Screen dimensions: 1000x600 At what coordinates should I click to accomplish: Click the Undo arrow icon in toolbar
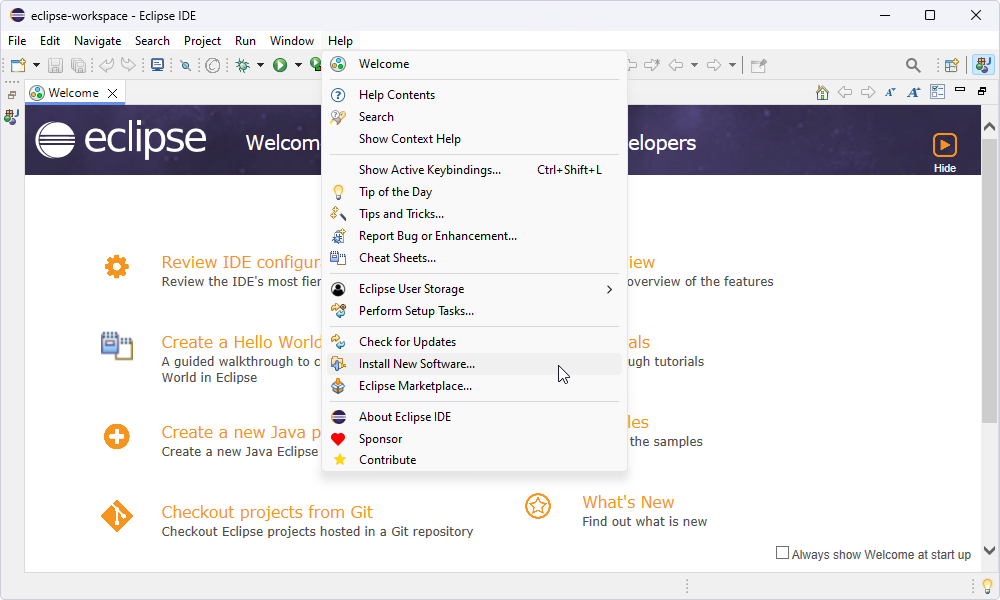(107, 65)
